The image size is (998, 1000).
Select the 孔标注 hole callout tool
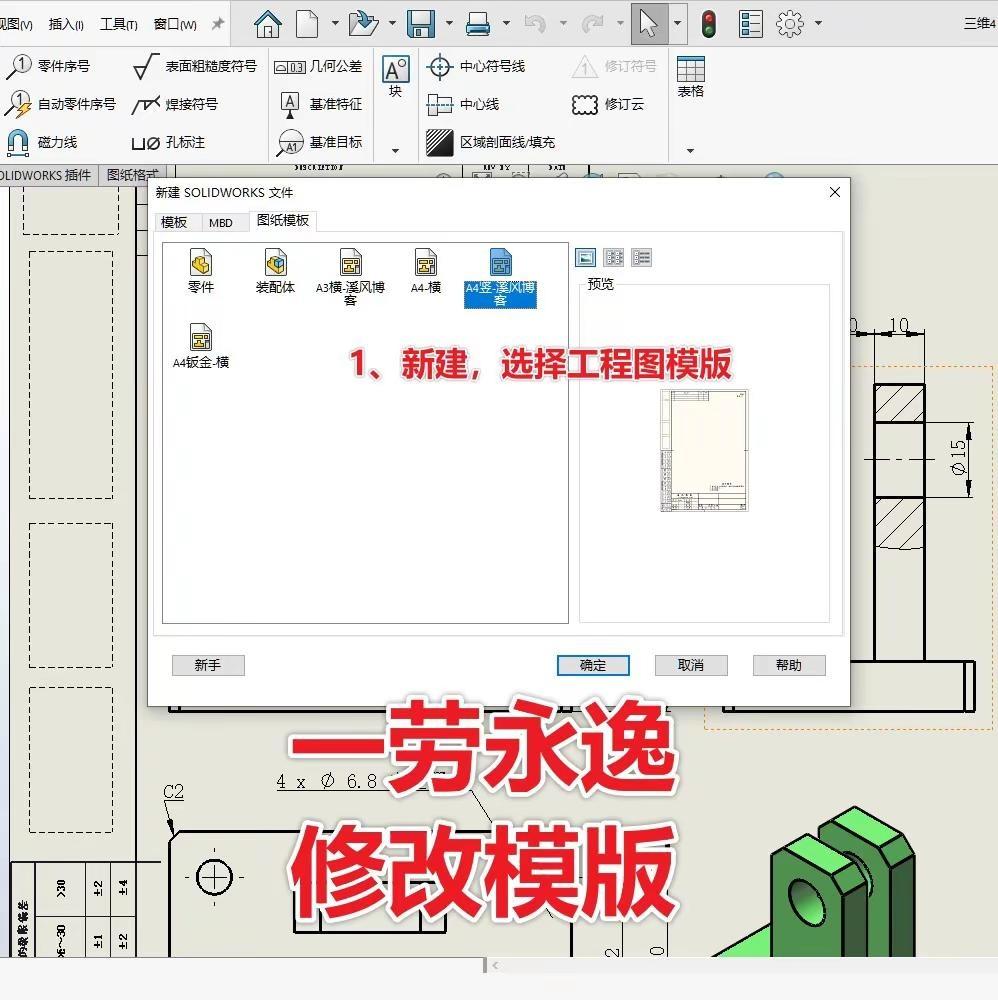(x=168, y=143)
